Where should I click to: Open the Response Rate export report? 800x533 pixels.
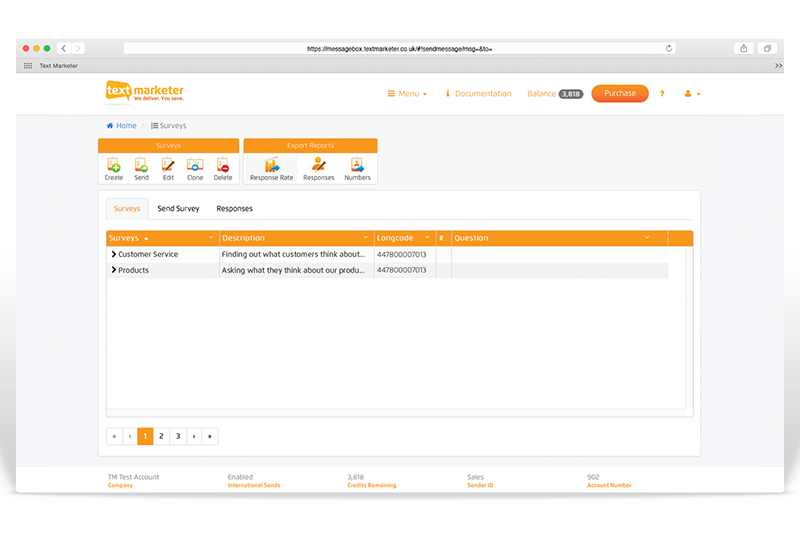tap(271, 167)
